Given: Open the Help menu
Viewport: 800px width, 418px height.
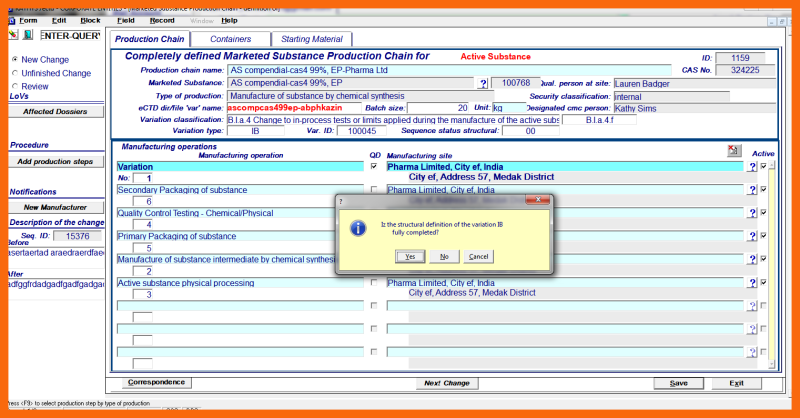Looking at the screenshot, I should pos(229,20).
